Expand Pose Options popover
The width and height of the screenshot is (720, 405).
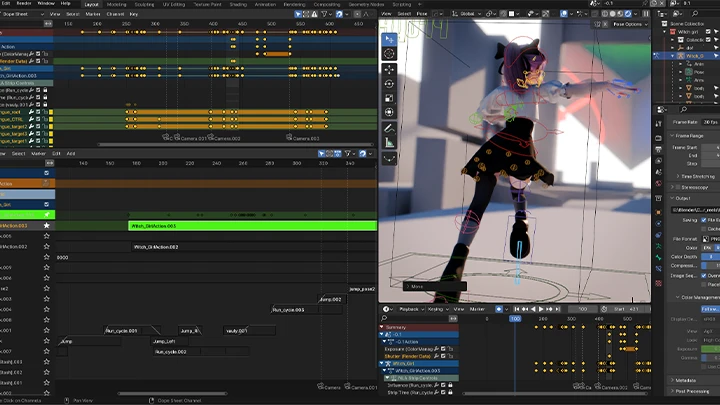pyautogui.click(x=630, y=24)
